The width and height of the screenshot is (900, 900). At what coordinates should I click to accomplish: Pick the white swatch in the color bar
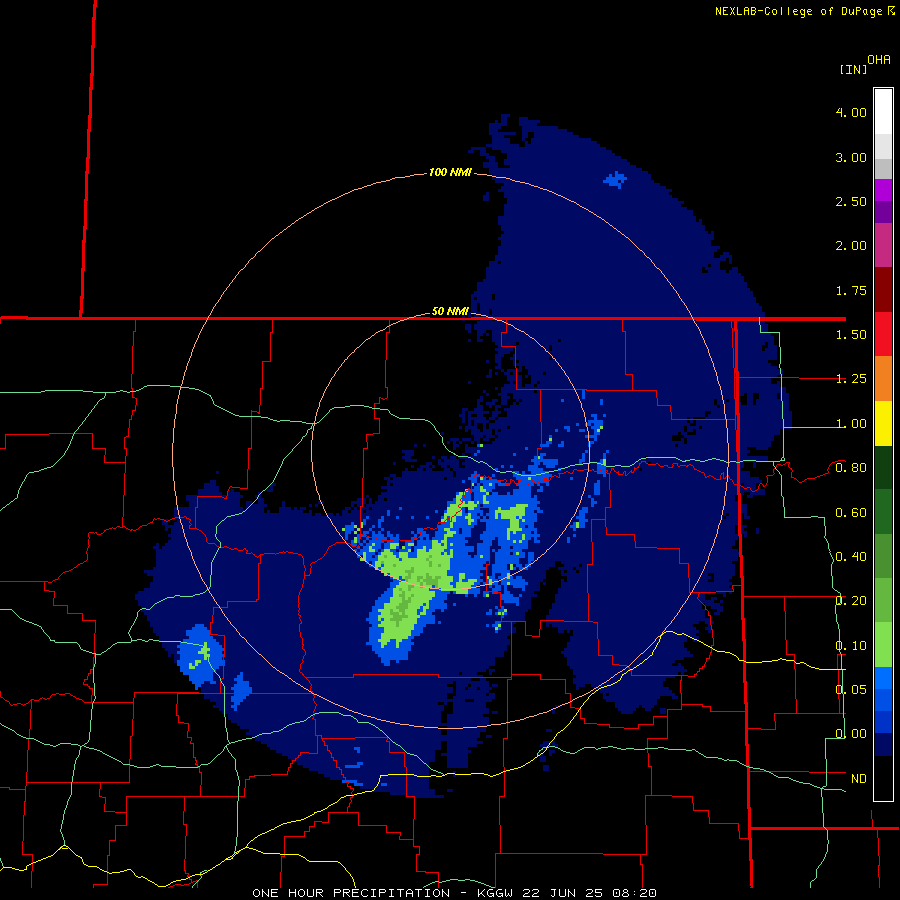(883, 111)
